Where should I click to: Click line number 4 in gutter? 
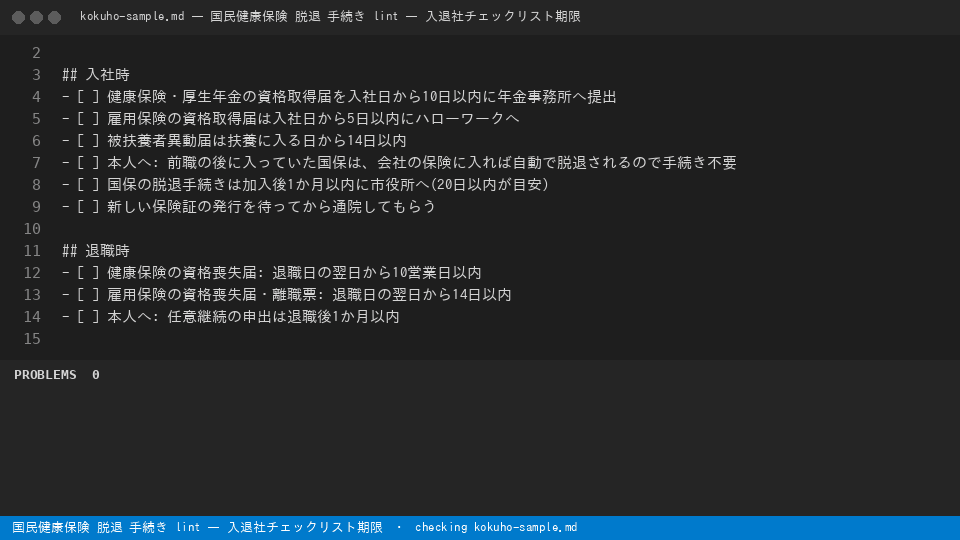point(36,97)
